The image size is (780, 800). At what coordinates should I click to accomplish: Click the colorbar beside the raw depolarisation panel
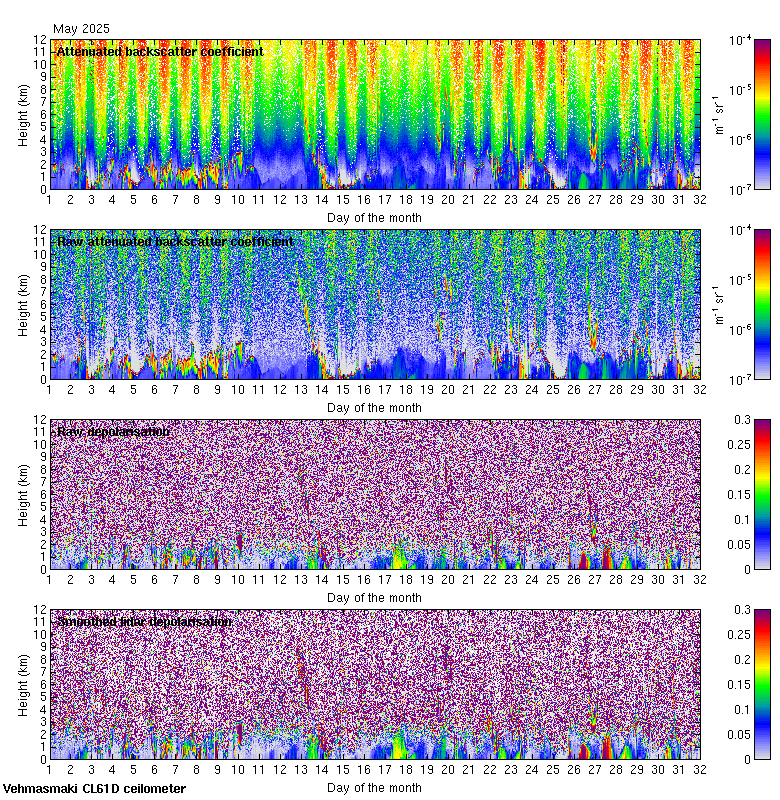[x=734, y=494]
